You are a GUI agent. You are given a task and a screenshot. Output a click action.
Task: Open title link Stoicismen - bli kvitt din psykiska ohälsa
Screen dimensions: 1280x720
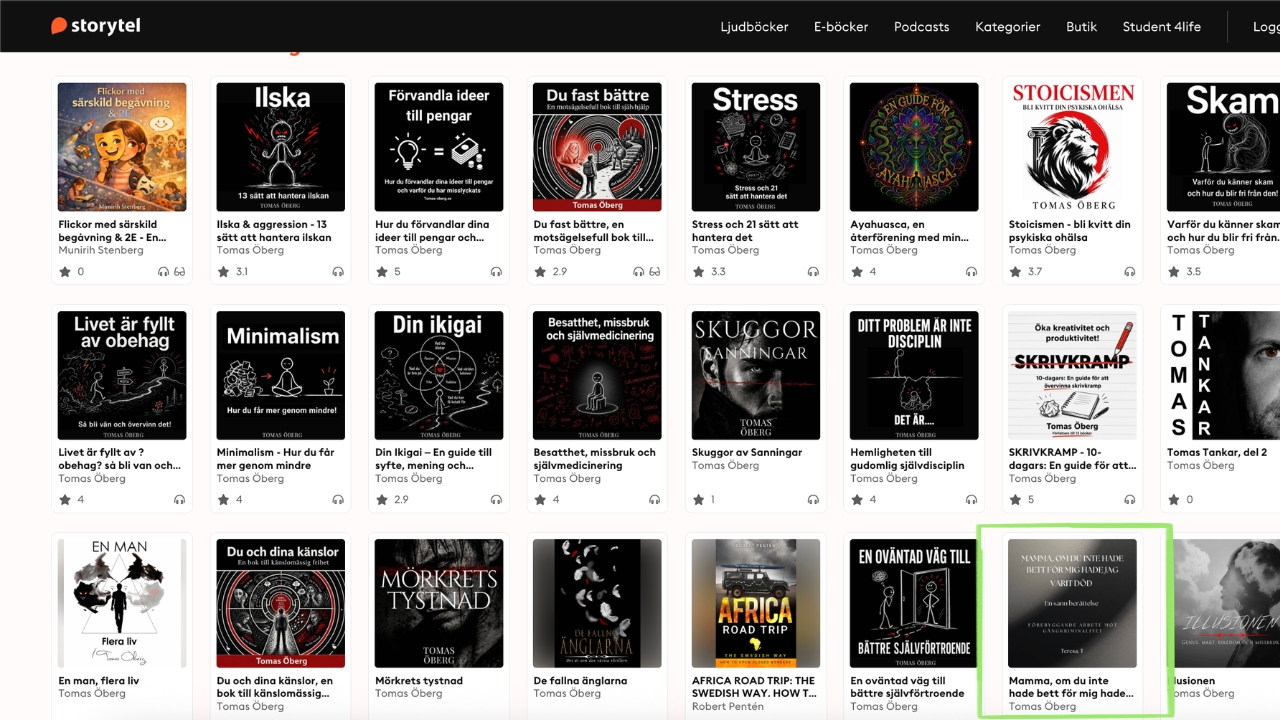(1069, 231)
